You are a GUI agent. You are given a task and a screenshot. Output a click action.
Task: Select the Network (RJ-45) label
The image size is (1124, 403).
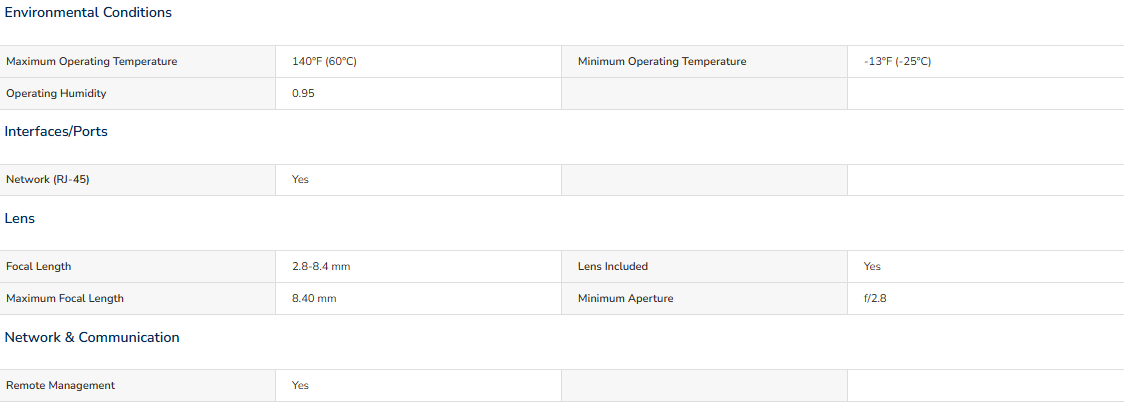click(48, 179)
